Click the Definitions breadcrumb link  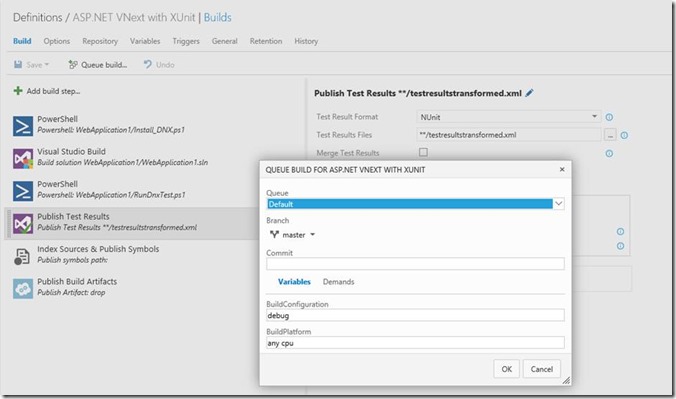pyautogui.click(x=38, y=17)
